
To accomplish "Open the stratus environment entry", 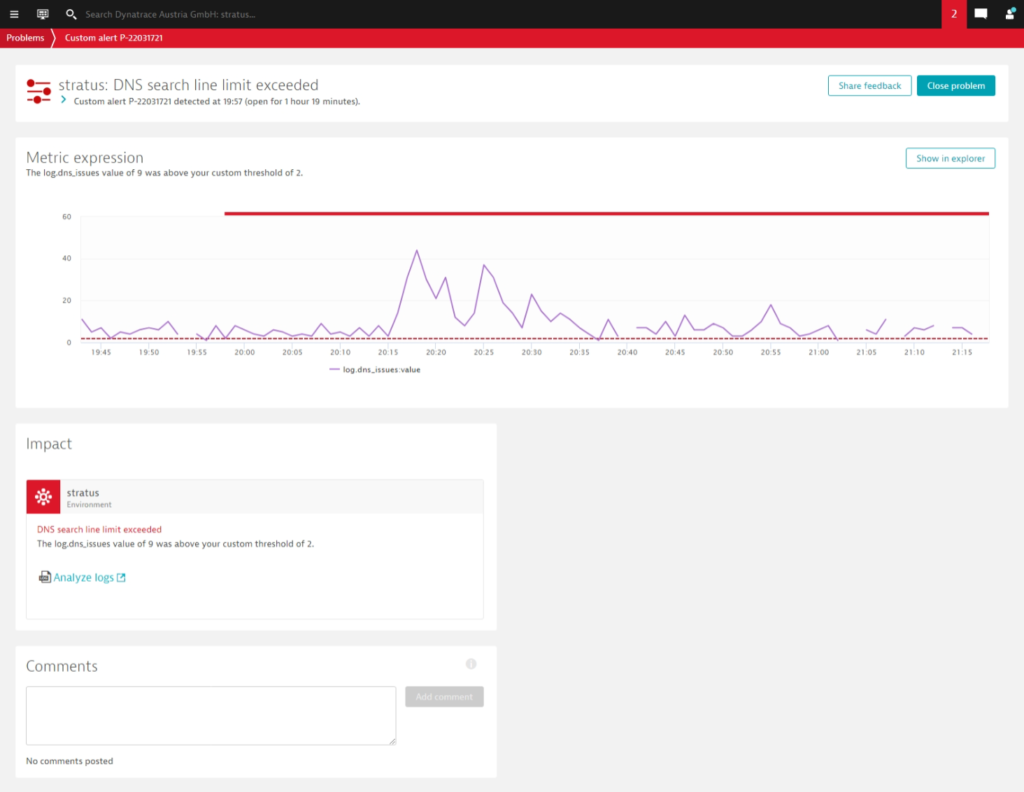I will coord(255,497).
